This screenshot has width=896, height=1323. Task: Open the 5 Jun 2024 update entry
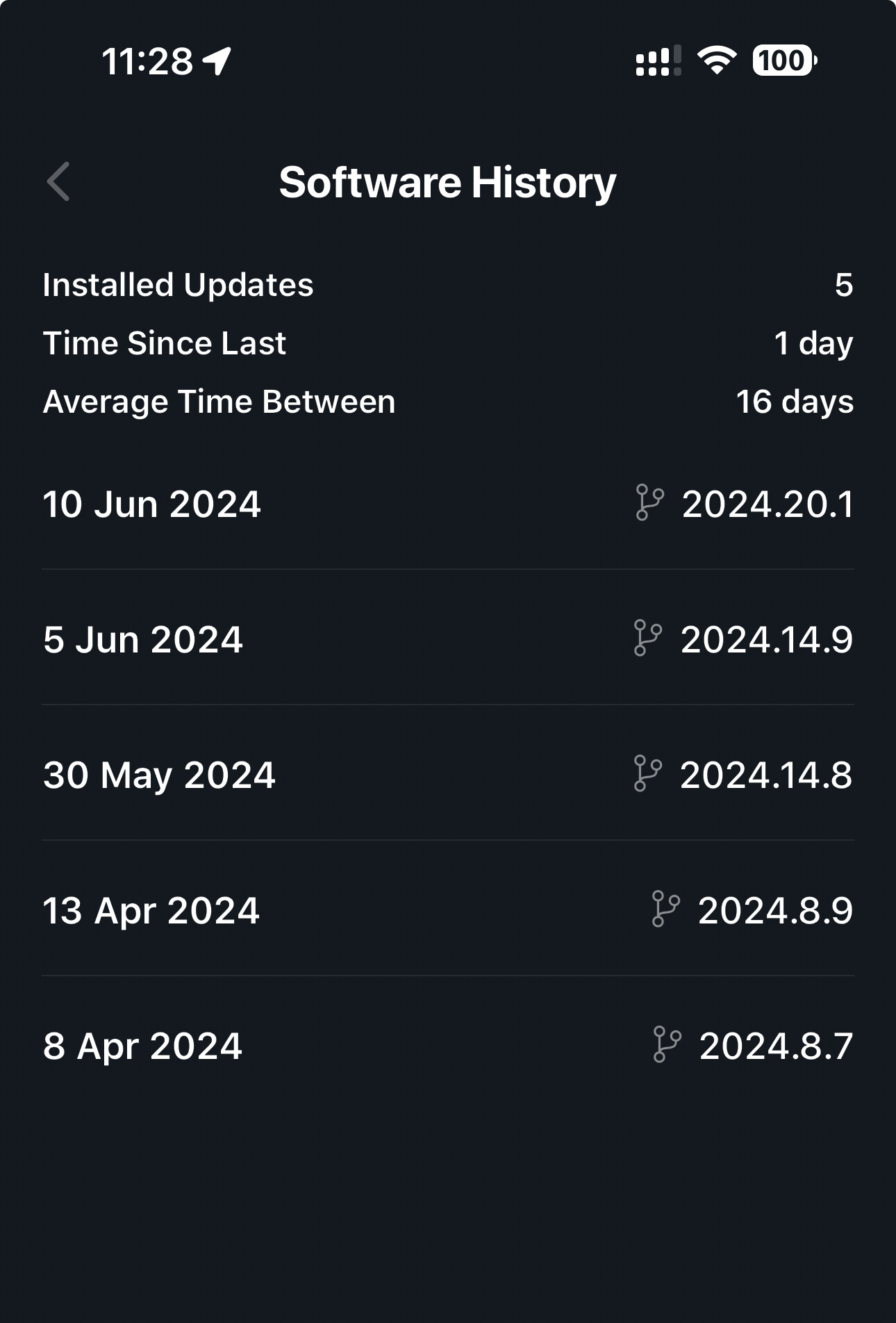click(x=143, y=639)
